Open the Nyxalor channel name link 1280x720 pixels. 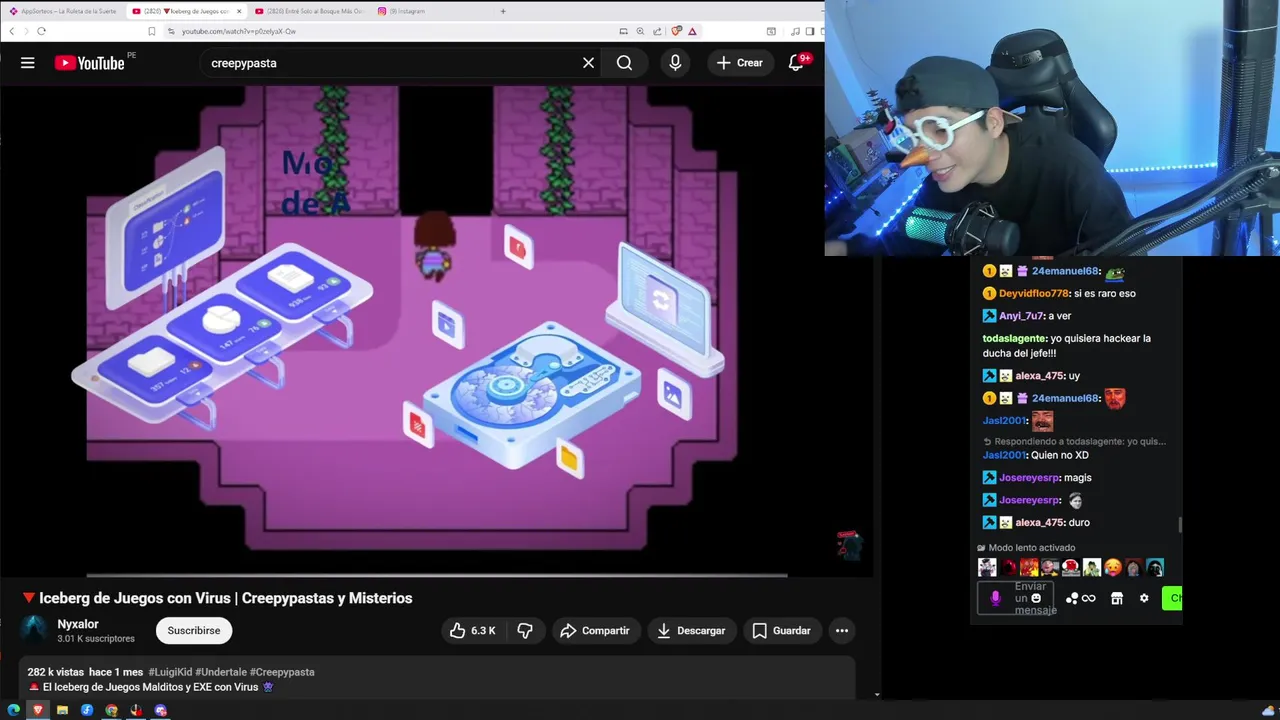tap(78, 624)
